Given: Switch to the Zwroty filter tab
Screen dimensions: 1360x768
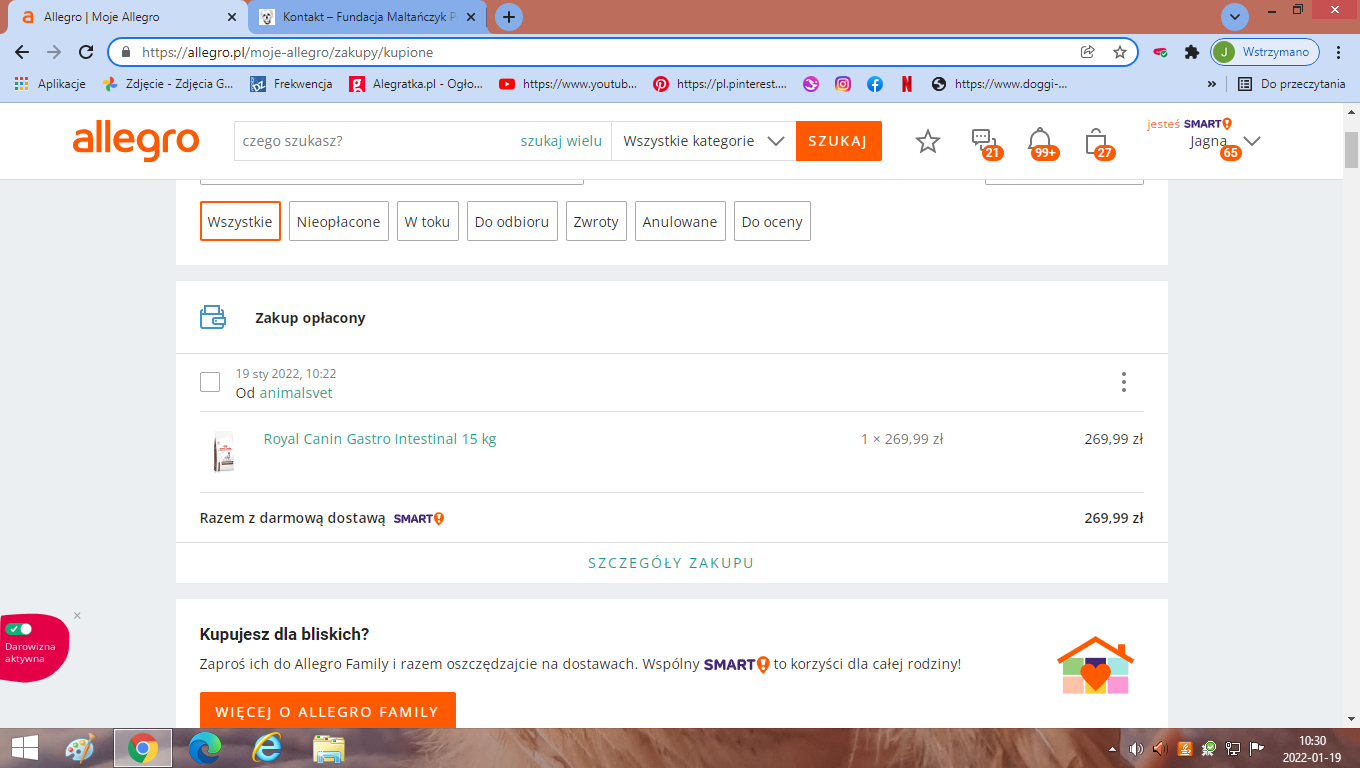Looking at the screenshot, I should [x=596, y=222].
